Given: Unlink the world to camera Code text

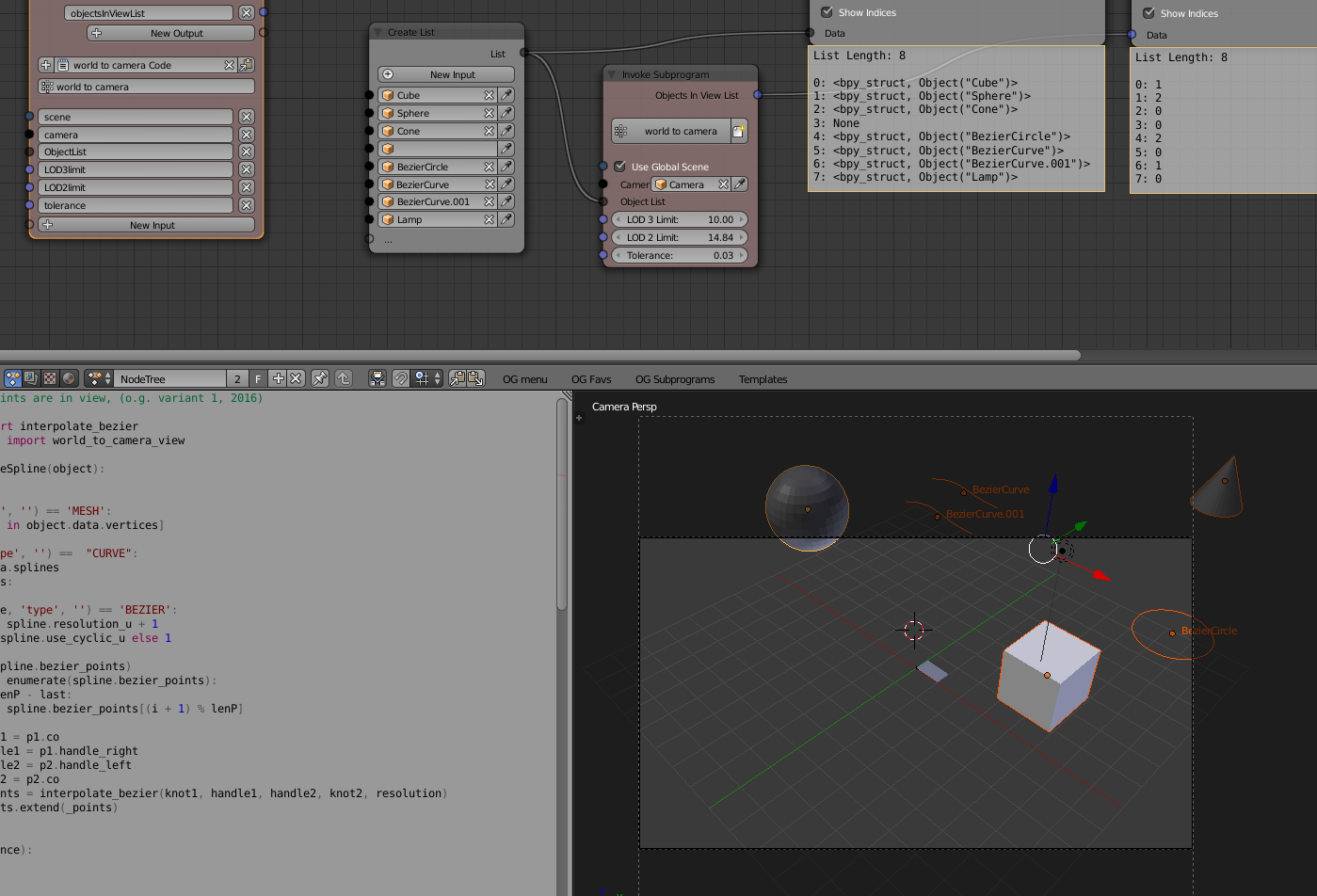Looking at the screenshot, I should (x=229, y=65).
